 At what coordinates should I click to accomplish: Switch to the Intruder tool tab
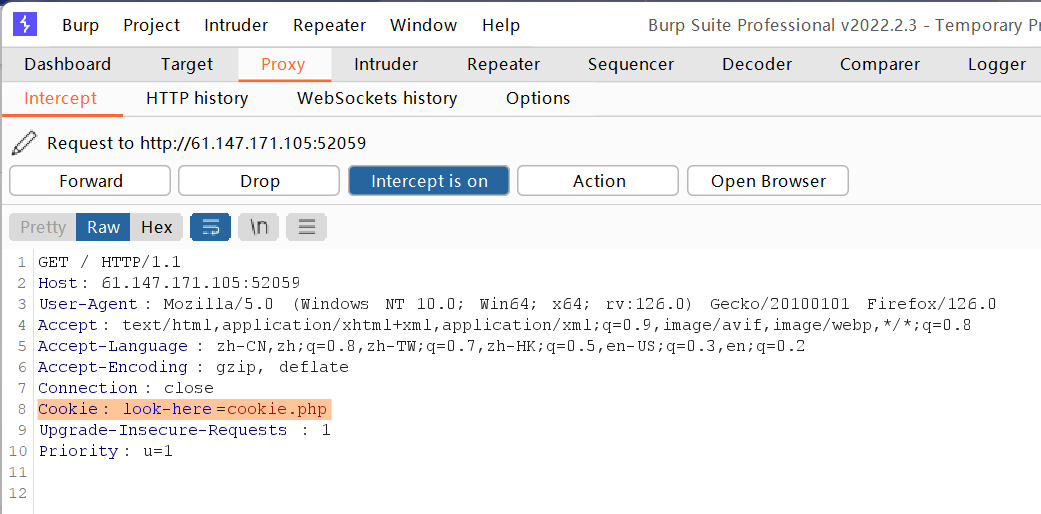tap(386, 64)
